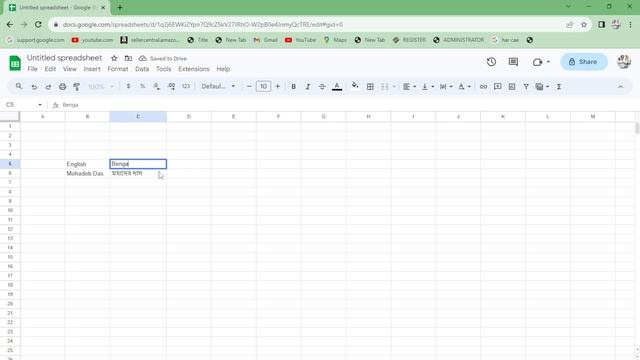
Task: Open the zoom level dropdown
Action: point(101,87)
